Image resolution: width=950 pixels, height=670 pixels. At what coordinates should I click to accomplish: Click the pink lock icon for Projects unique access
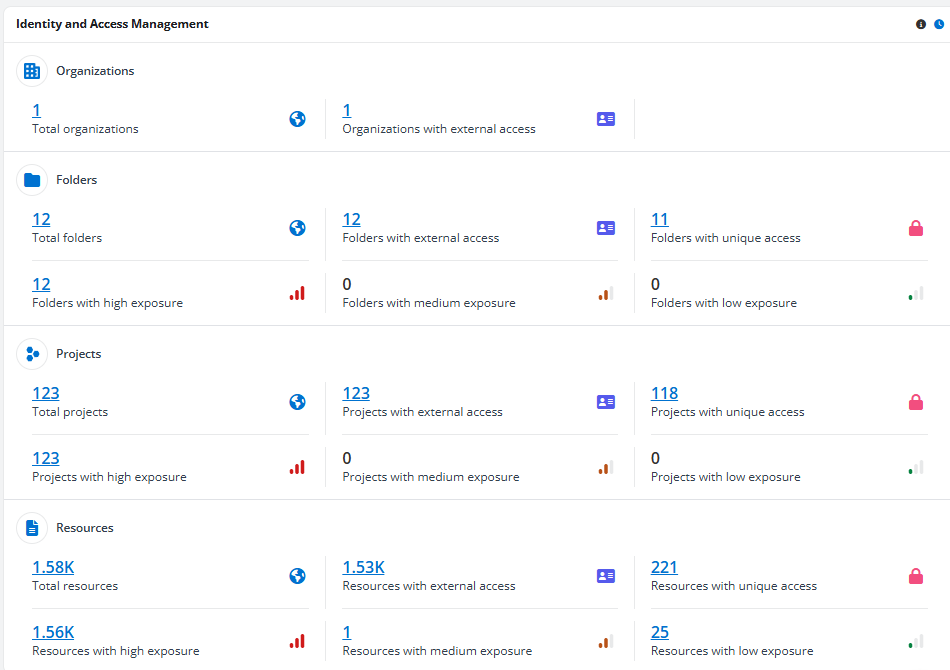pyautogui.click(x=915, y=401)
